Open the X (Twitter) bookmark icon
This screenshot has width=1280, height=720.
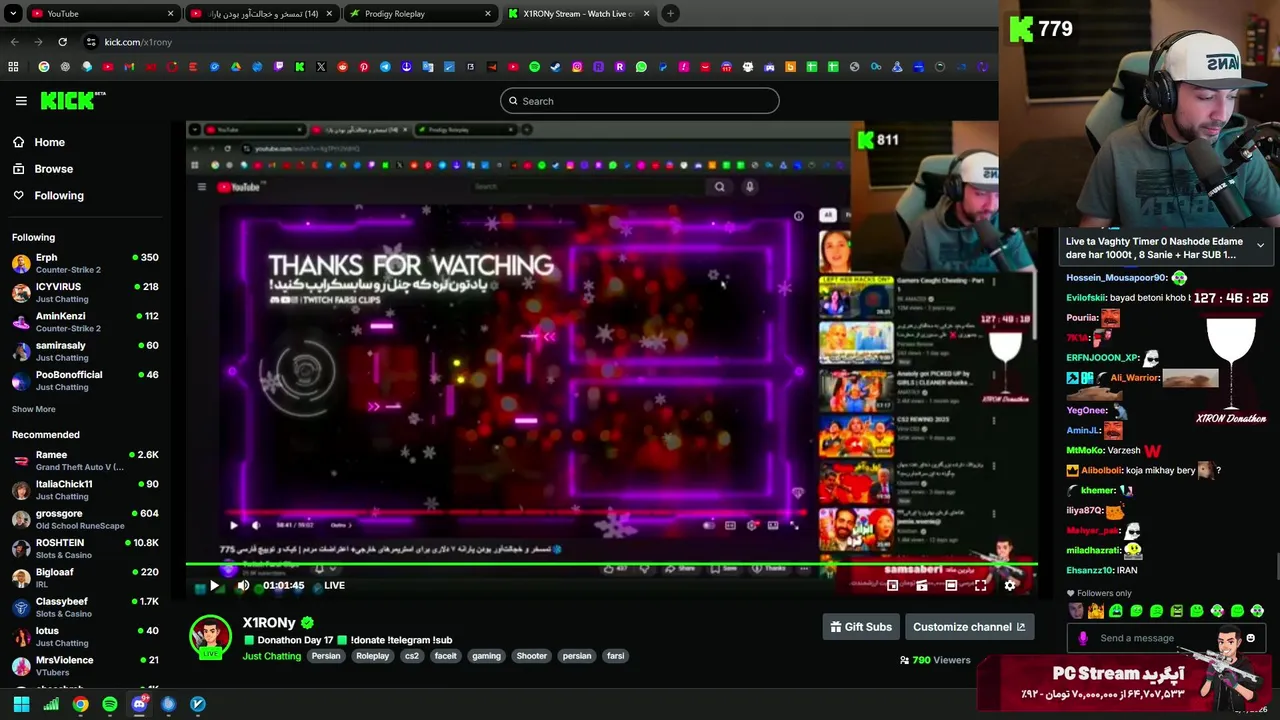(321, 67)
